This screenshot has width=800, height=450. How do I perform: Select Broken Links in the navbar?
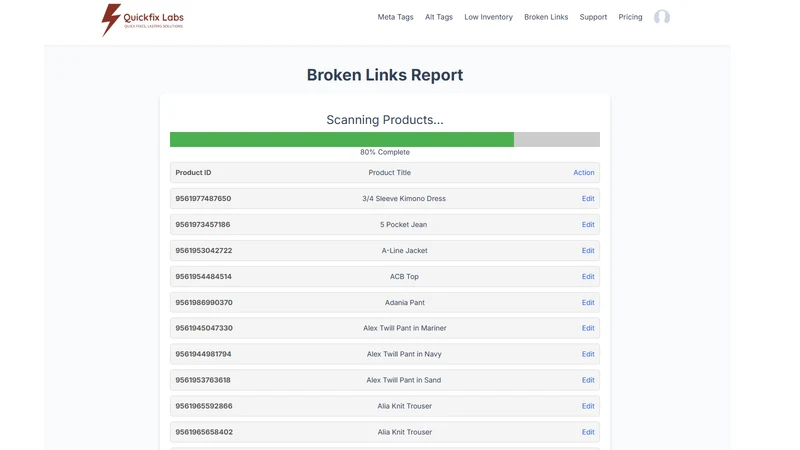(x=546, y=17)
